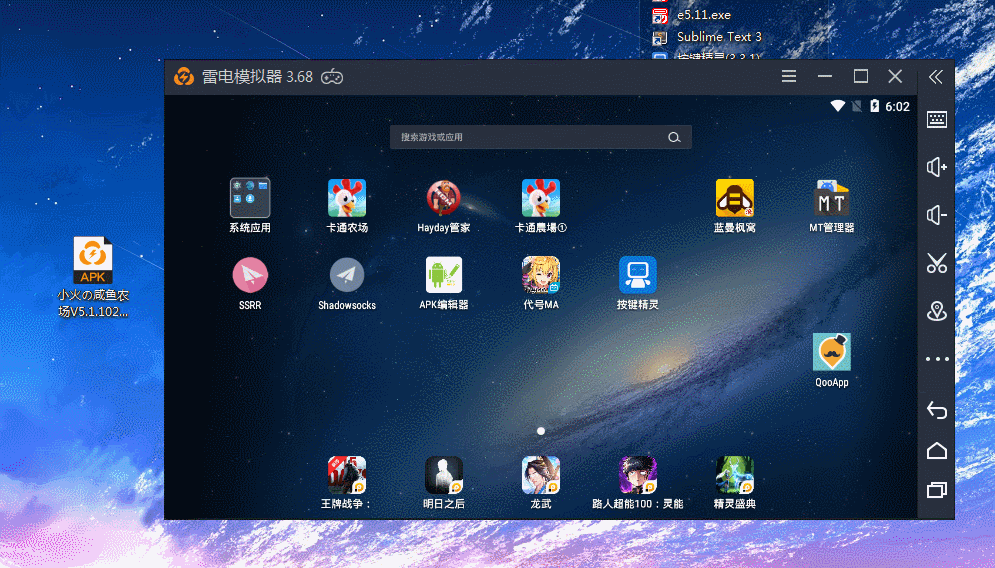The height and width of the screenshot is (568, 995).
Task: Close the 雷电模拟器 window
Action: 895,76
